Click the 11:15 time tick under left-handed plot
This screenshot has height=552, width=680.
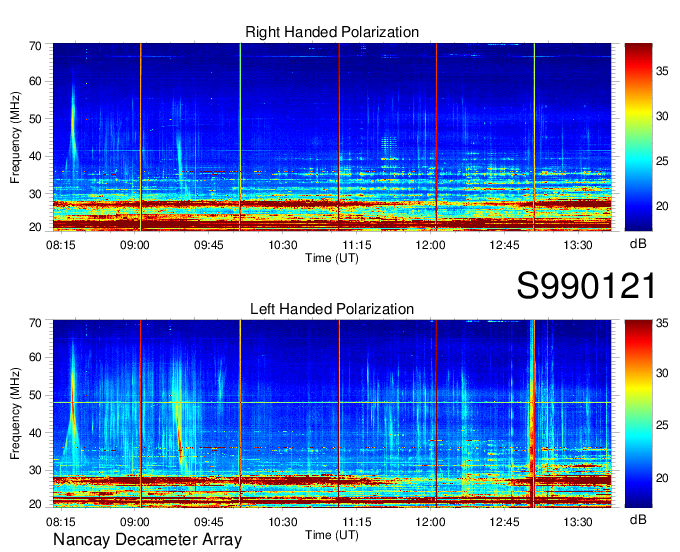click(356, 522)
